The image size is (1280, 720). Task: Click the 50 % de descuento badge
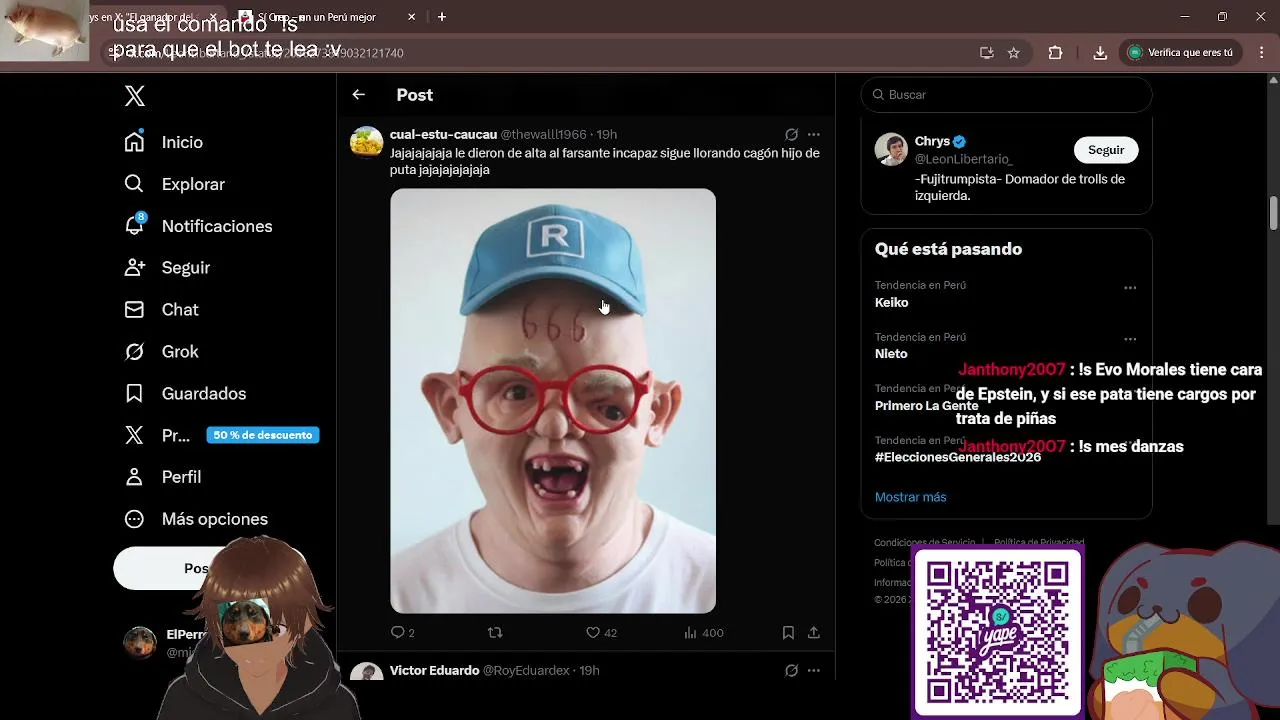(x=263, y=435)
